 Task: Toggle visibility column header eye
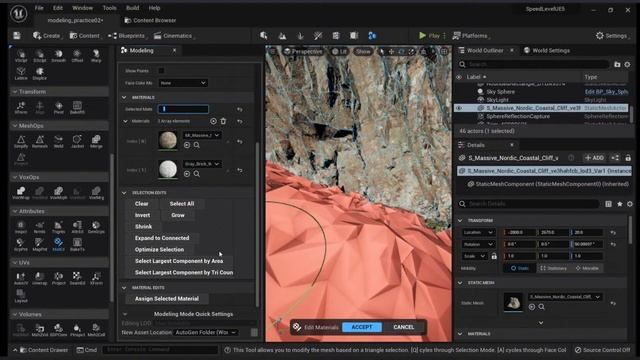(x=459, y=77)
